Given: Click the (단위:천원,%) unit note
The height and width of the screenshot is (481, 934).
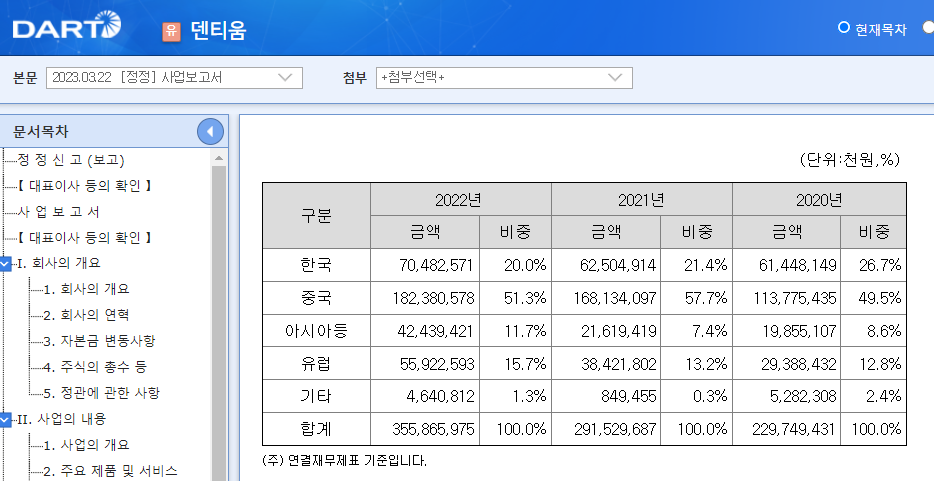Looking at the screenshot, I should click(x=849, y=160).
